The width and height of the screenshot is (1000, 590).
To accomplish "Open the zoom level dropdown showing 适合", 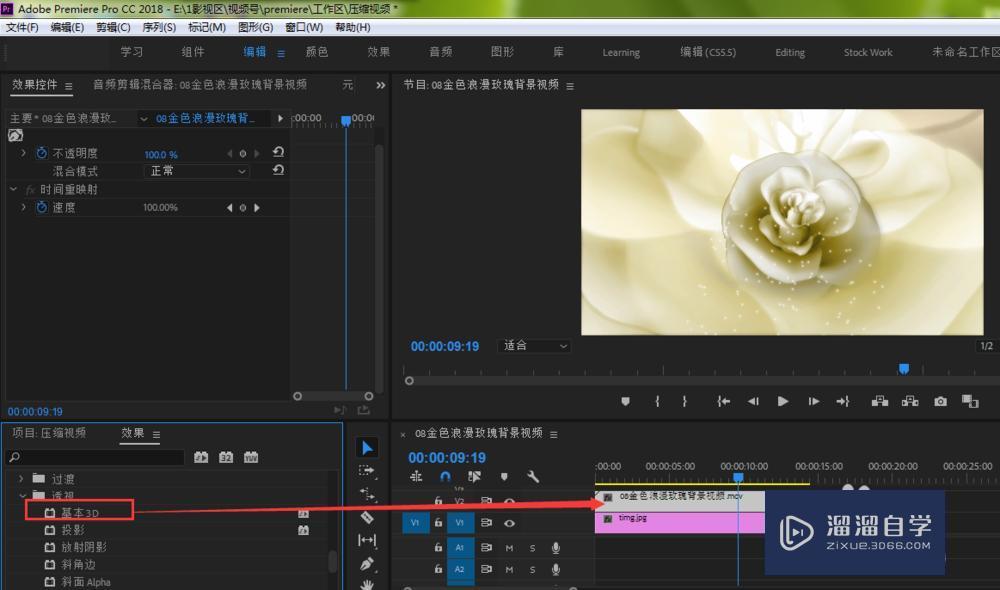I will tap(534, 346).
